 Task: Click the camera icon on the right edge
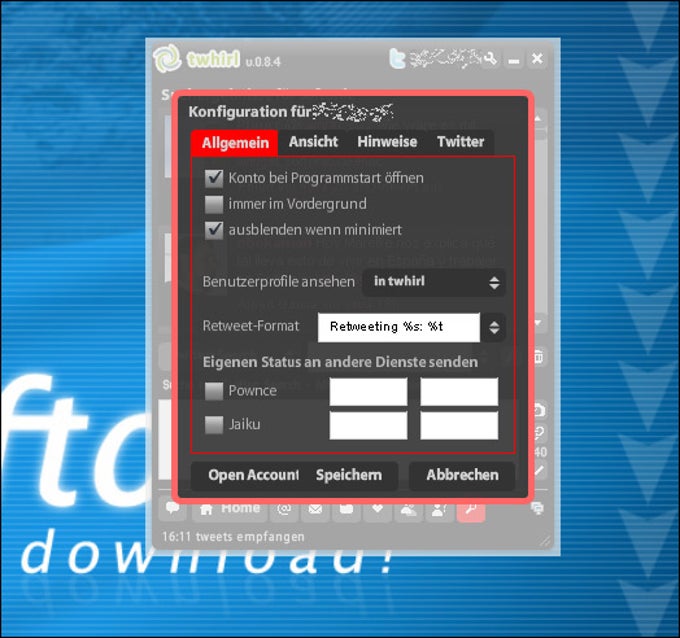(x=539, y=410)
